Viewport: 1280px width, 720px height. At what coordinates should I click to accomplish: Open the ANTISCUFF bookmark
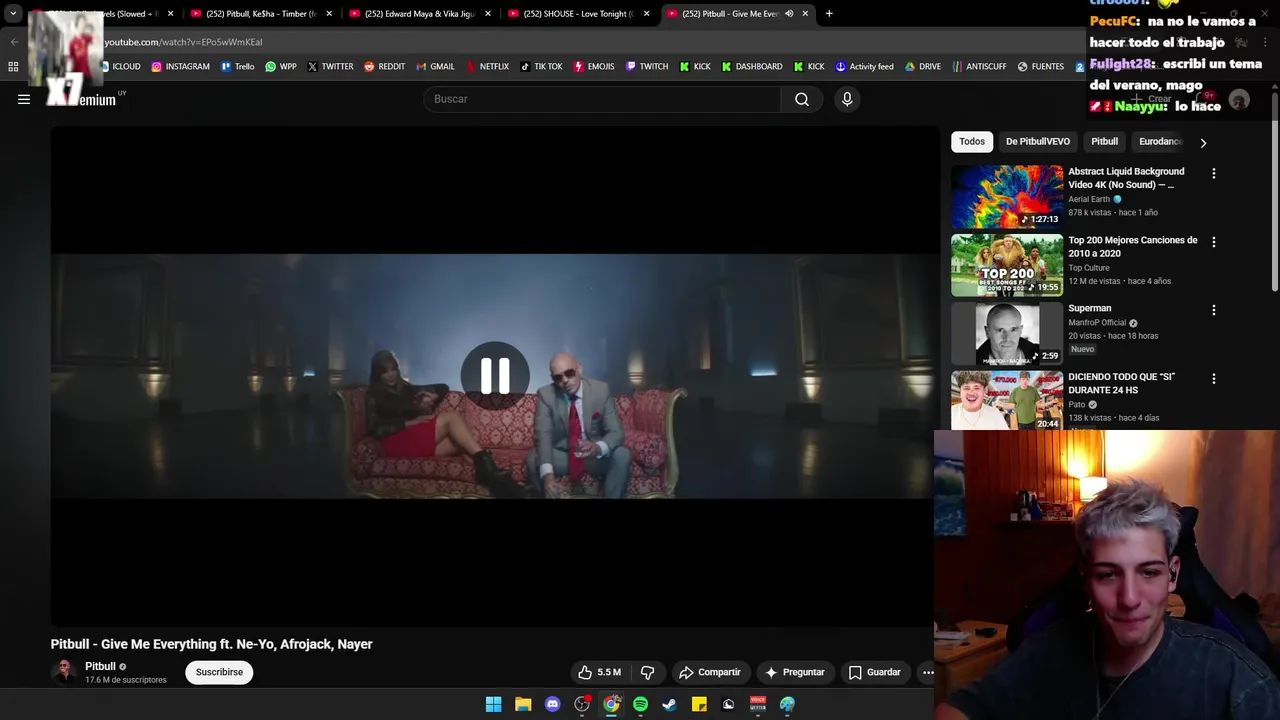click(x=979, y=67)
